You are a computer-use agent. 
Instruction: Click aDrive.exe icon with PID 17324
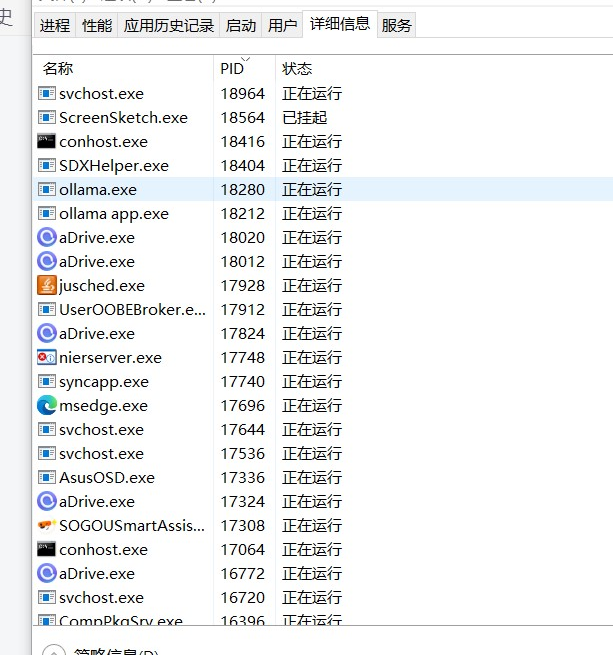(46, 501)
